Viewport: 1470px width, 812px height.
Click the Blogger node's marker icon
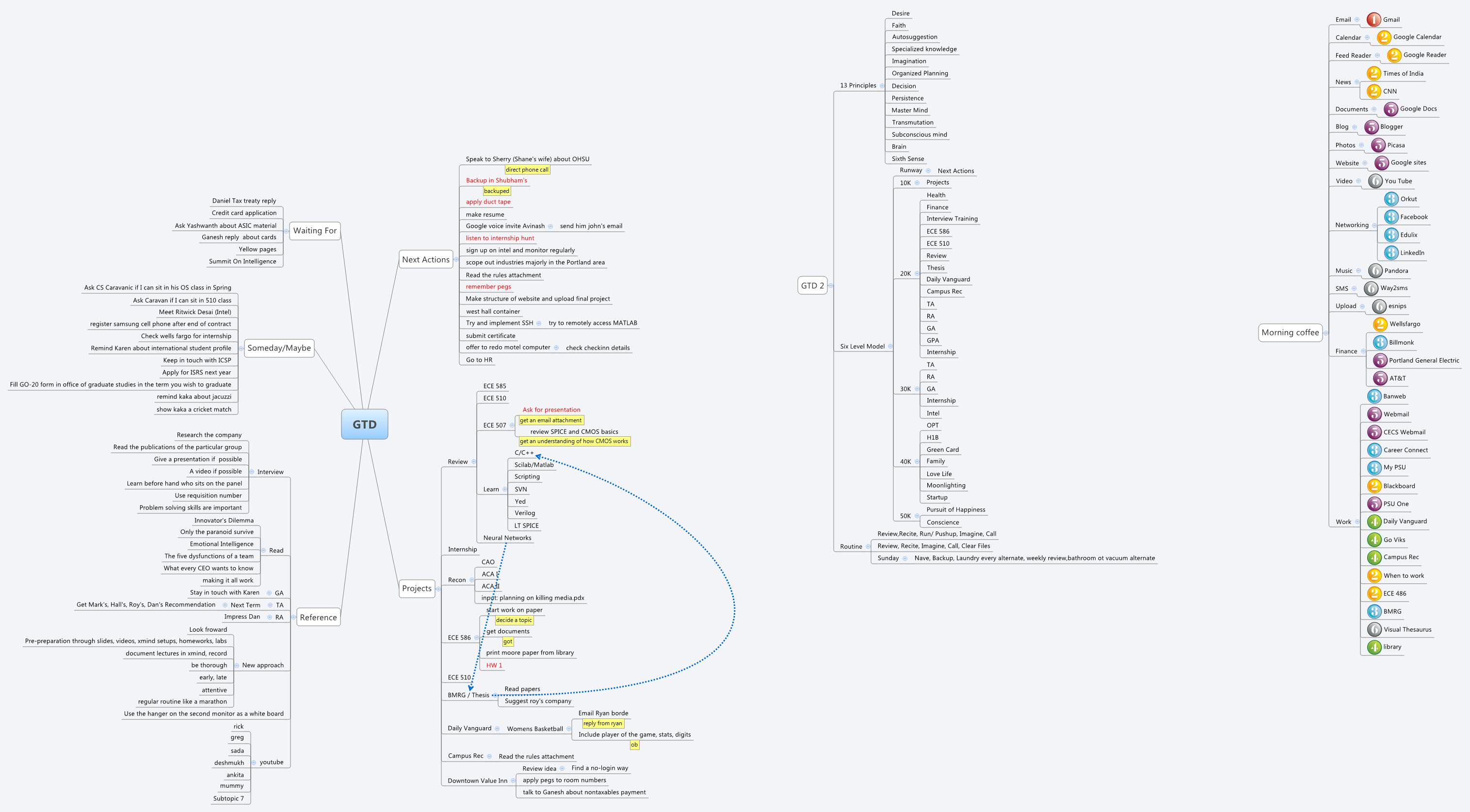click(1373, 127)
